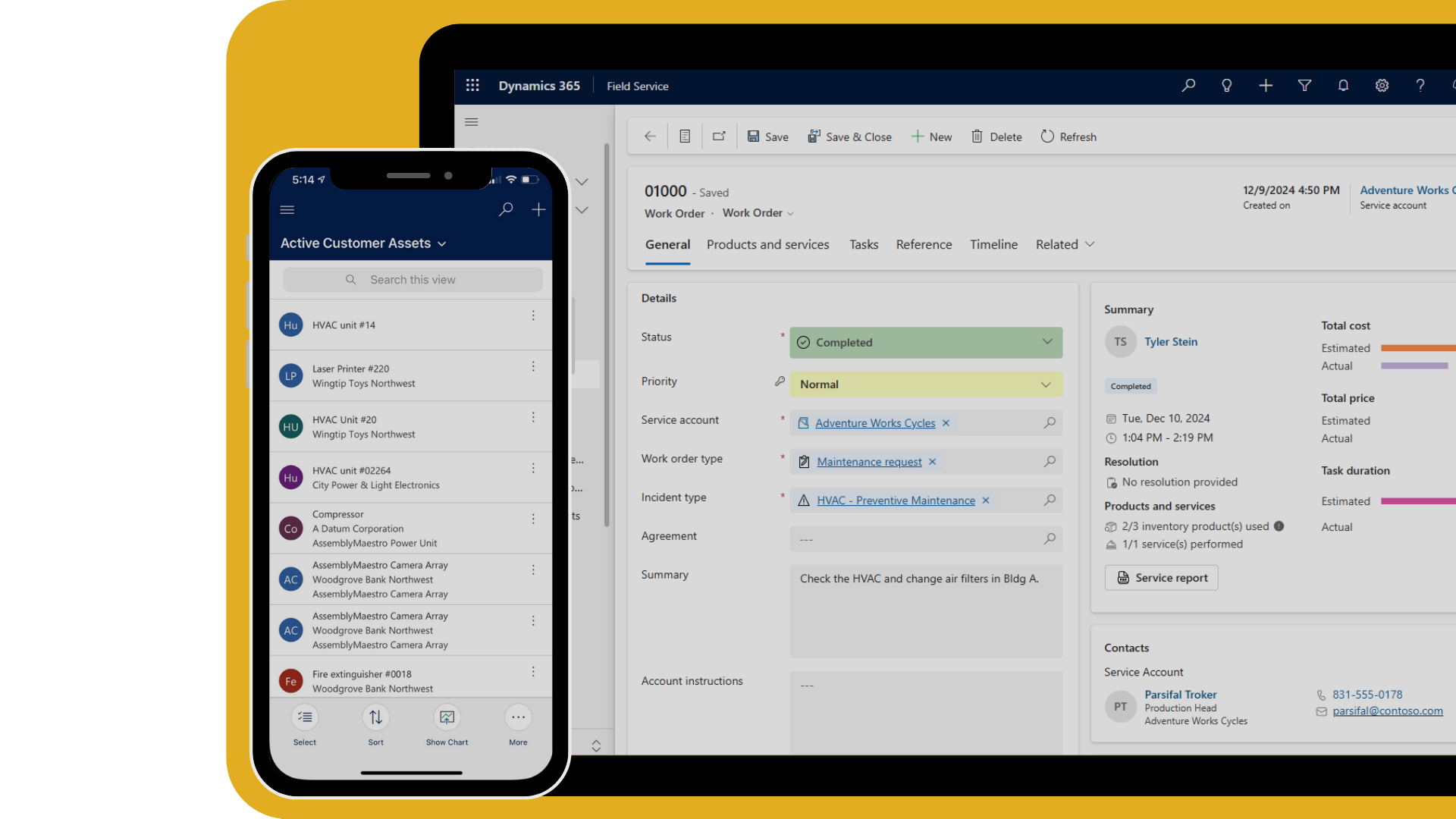Click the phone app Sort icon
The height and width of the screenshot is (819, 1456).
375,717
